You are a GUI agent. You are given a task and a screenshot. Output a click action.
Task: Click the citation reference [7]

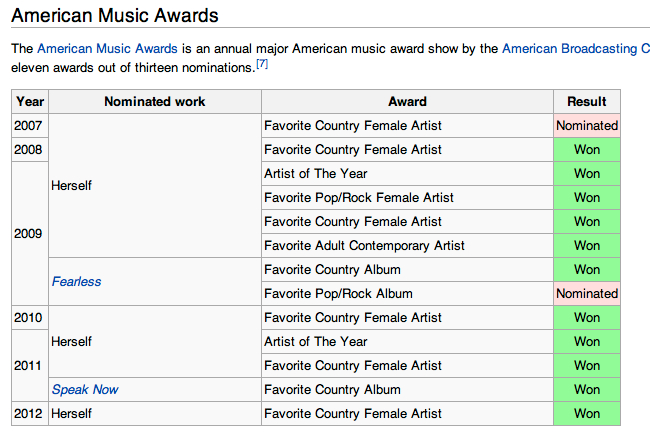point(262,64)
